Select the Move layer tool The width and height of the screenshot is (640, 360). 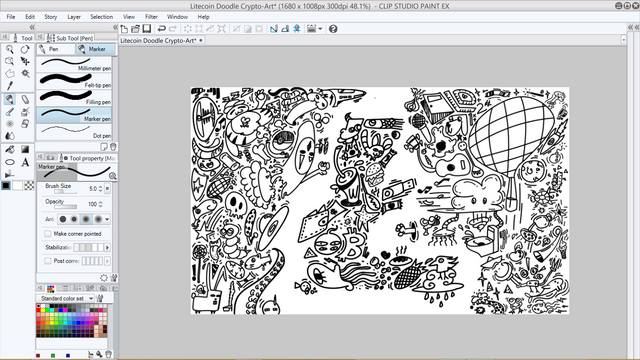(25, 61)
